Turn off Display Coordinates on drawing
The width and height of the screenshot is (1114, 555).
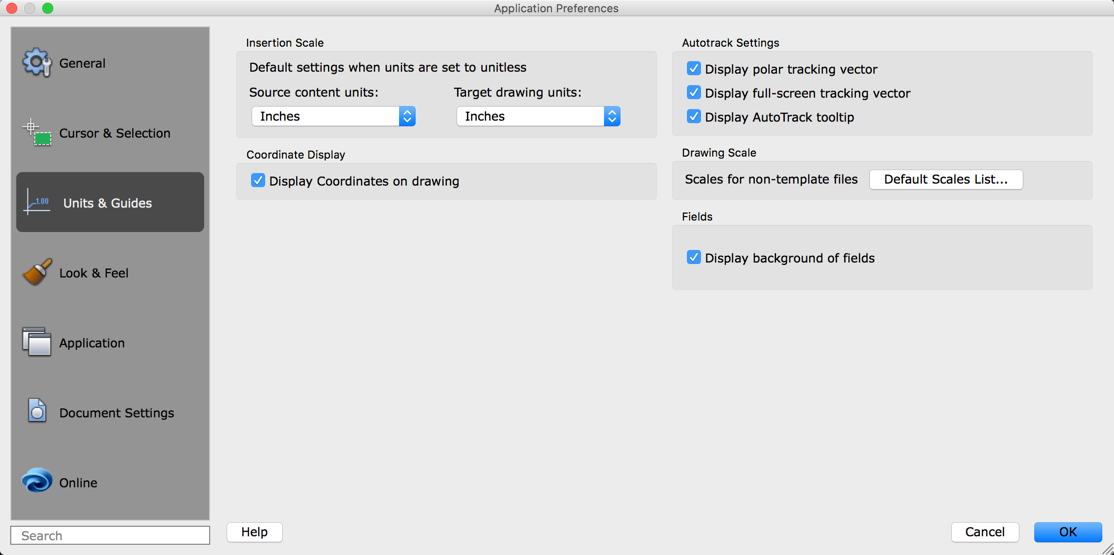(x=258, y=181)
